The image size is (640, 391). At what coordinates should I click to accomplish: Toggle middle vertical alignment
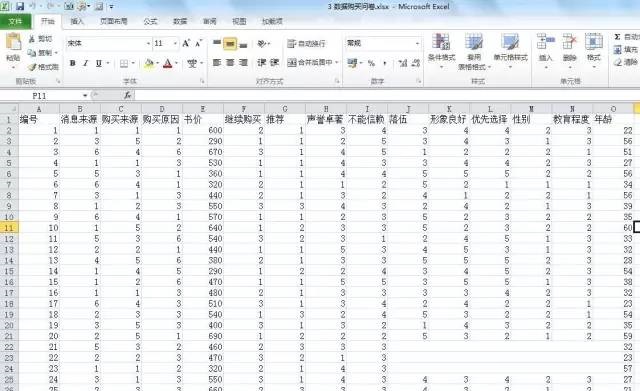coord(230,43)
